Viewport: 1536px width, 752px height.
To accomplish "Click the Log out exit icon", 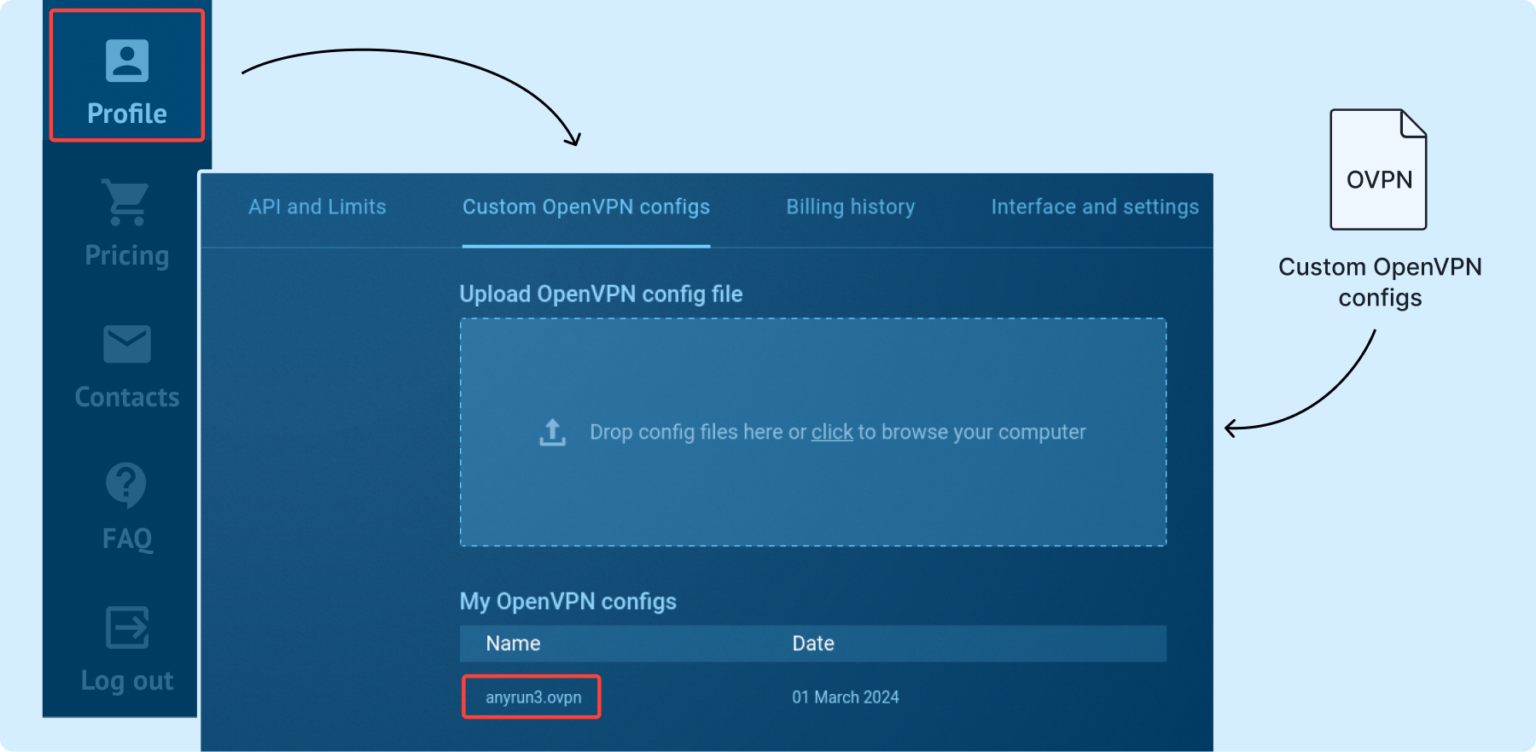I will (x=127, y=628).
